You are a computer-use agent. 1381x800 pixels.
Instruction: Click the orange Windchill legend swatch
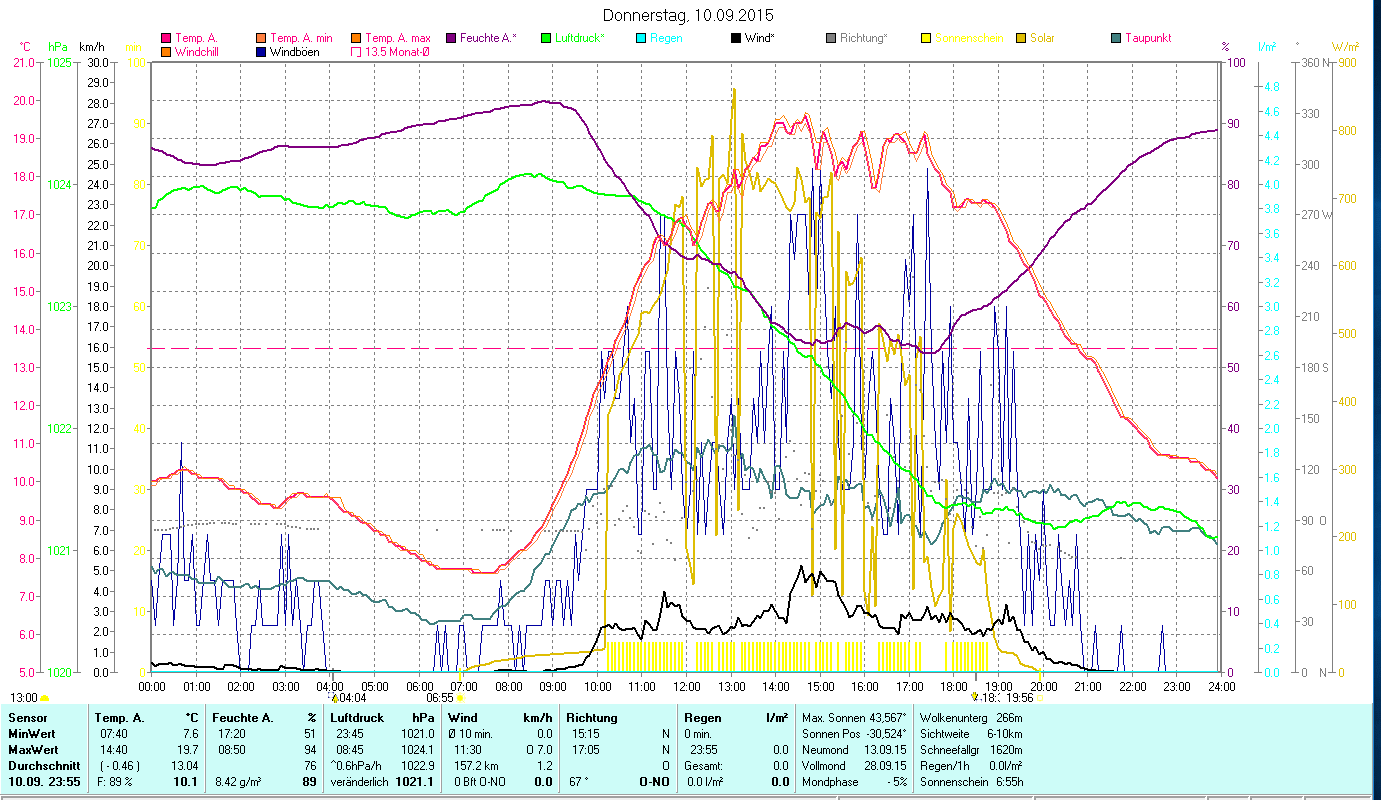coord(166,51)
